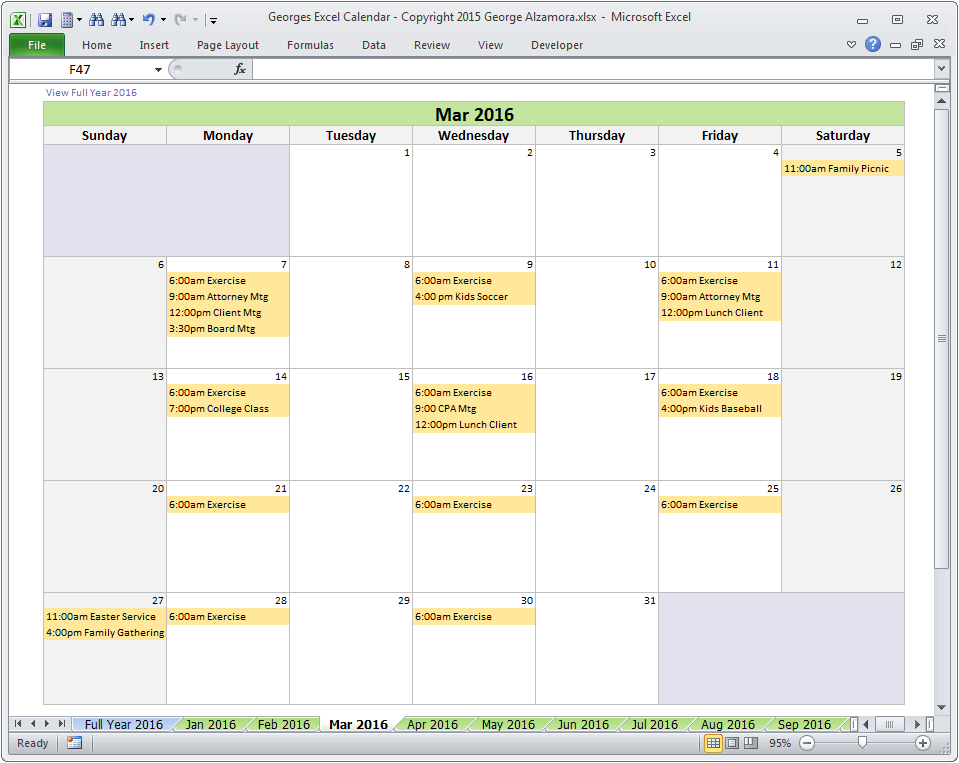Open the Undo history dropdown arrow
This screenshot has height=763, width=959.
click(x=163, y=20)
